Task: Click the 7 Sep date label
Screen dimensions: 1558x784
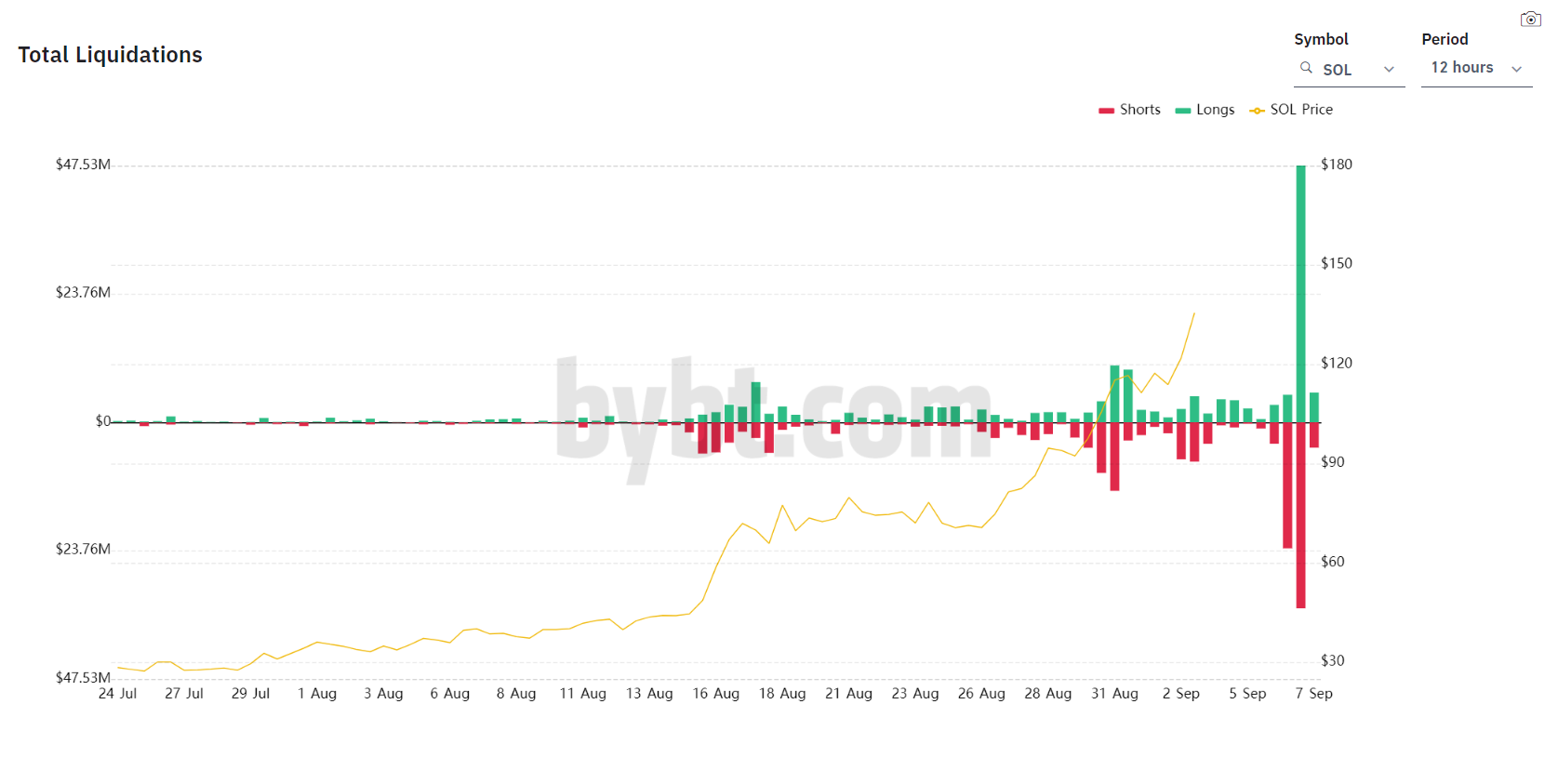Action: coord(1314,694)
